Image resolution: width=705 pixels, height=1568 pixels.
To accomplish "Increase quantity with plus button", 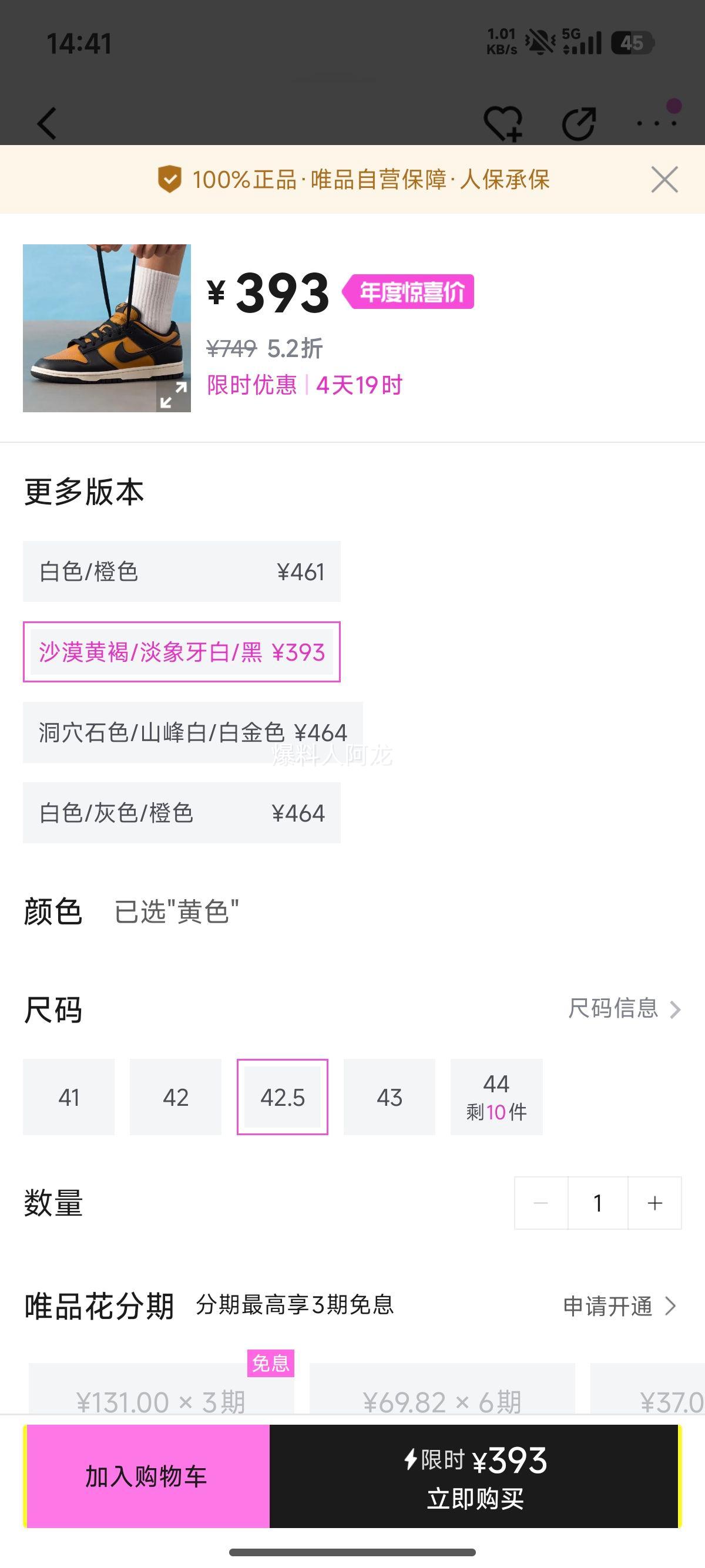I will pos(654,1203).
